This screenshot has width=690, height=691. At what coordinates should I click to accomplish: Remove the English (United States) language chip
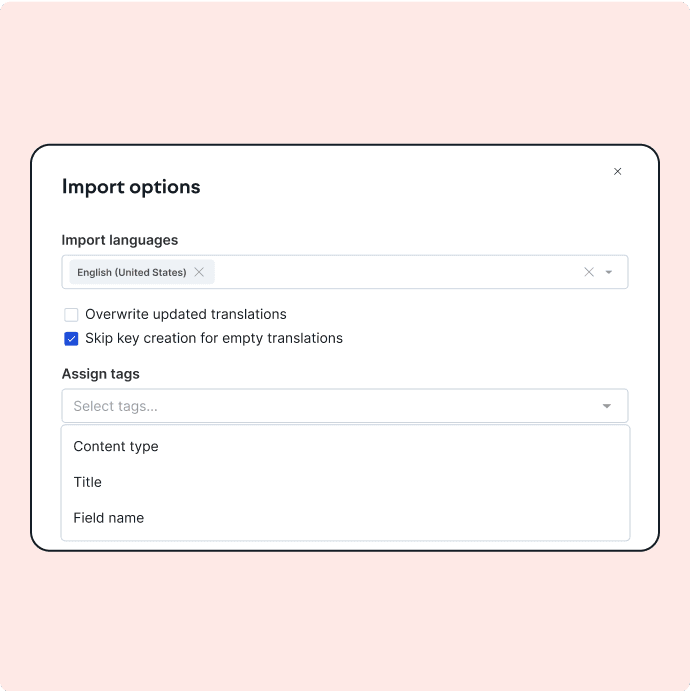point(199,272)
